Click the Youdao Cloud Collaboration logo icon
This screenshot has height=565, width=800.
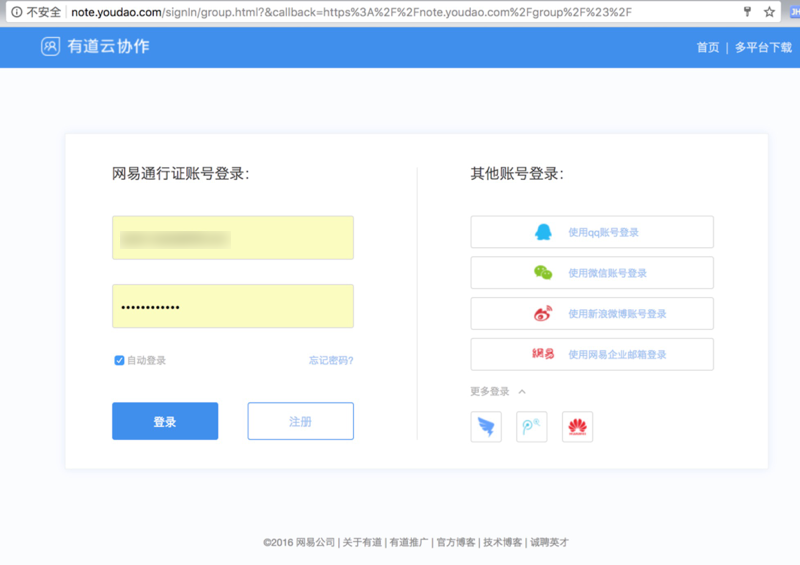click(x=51, y=46)
